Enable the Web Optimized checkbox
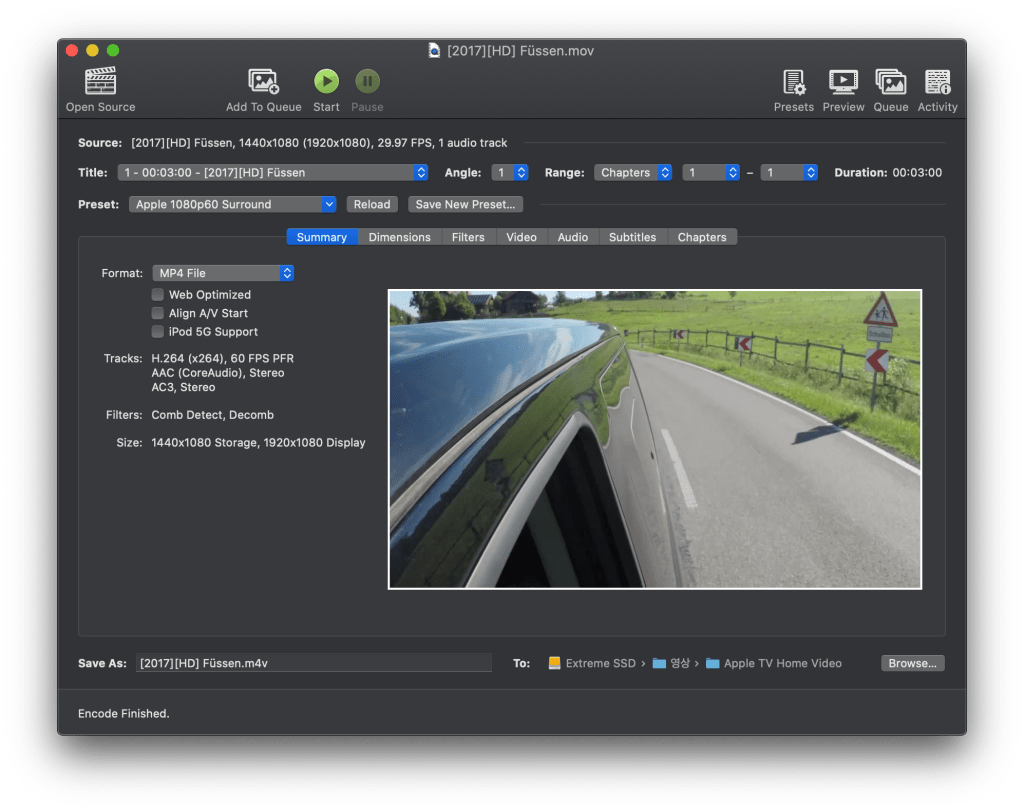Viewport: 1024px width, 811px height. (158, 295)
